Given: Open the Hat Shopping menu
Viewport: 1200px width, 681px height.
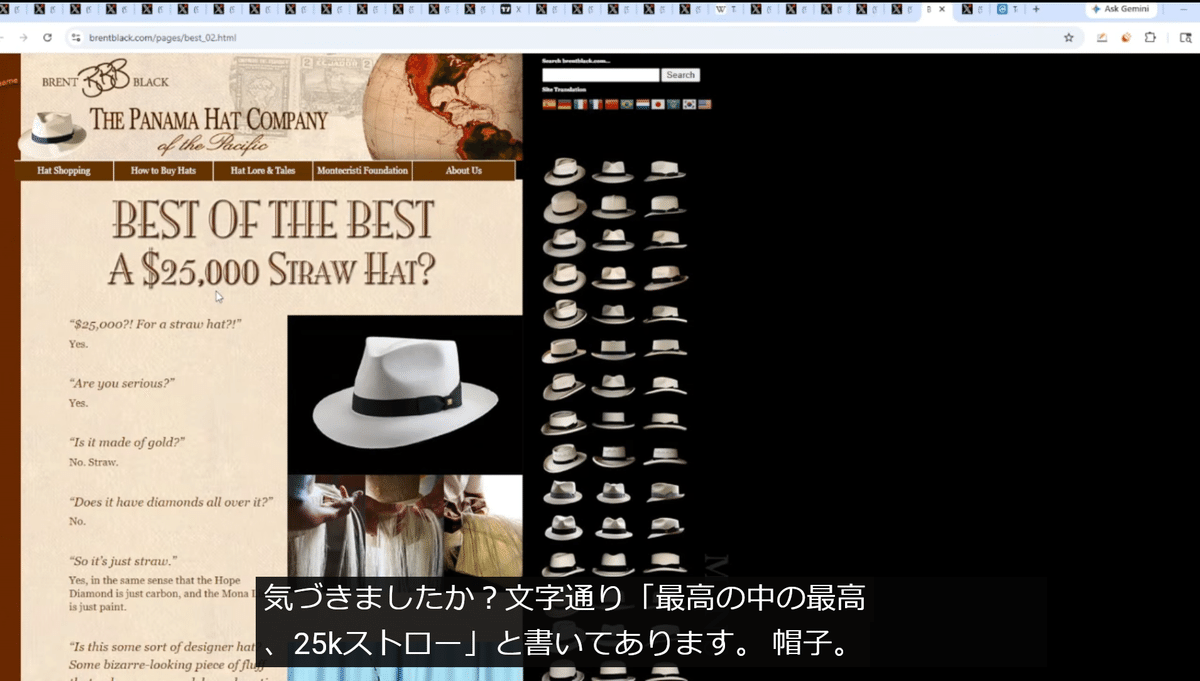Looking at the screenshot, I should tap(64, 171).
